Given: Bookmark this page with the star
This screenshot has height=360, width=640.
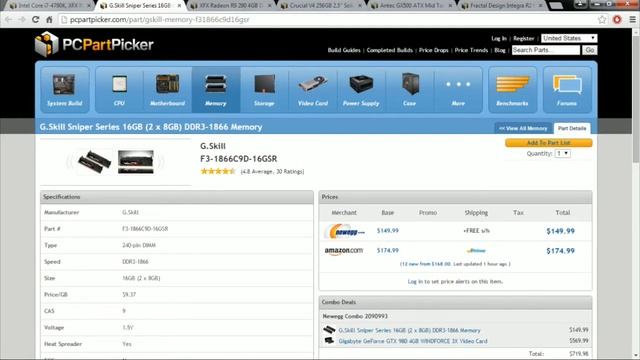Looking at the screenshot, I should click(x=602, y=20).
